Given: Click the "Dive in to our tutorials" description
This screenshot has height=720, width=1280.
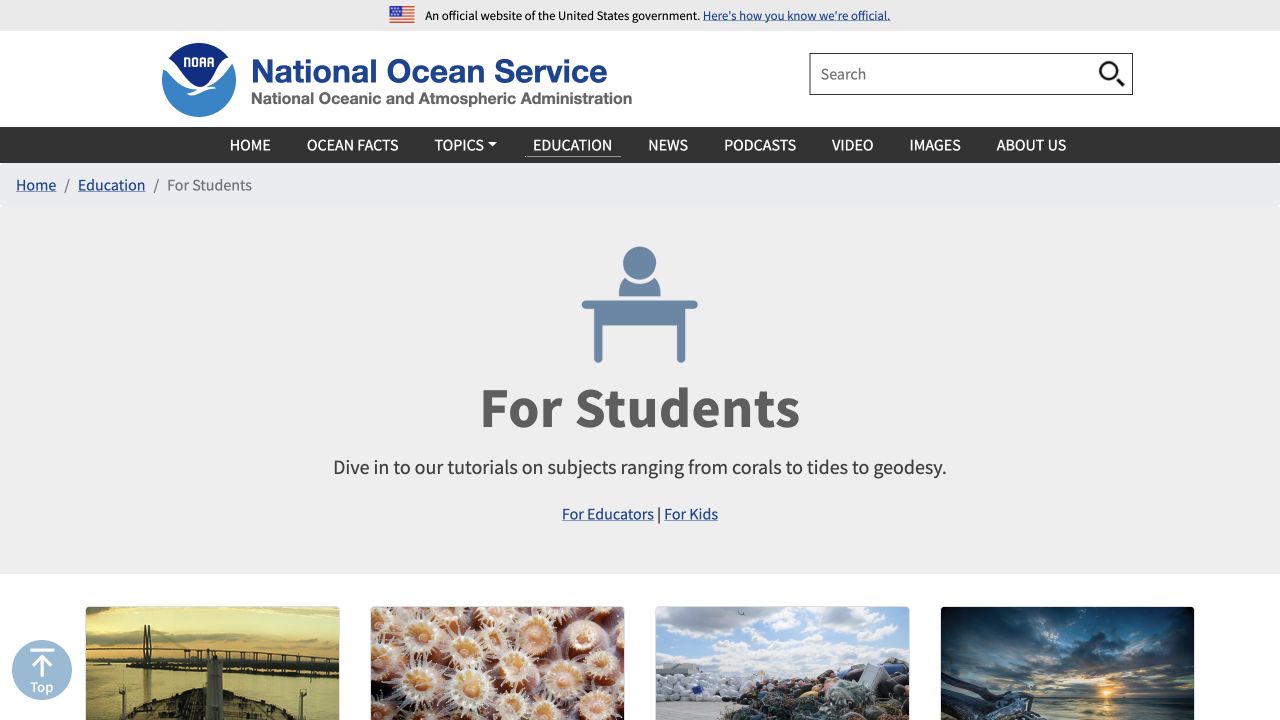Looking at the screenshot, I should [x=640, y=467].
